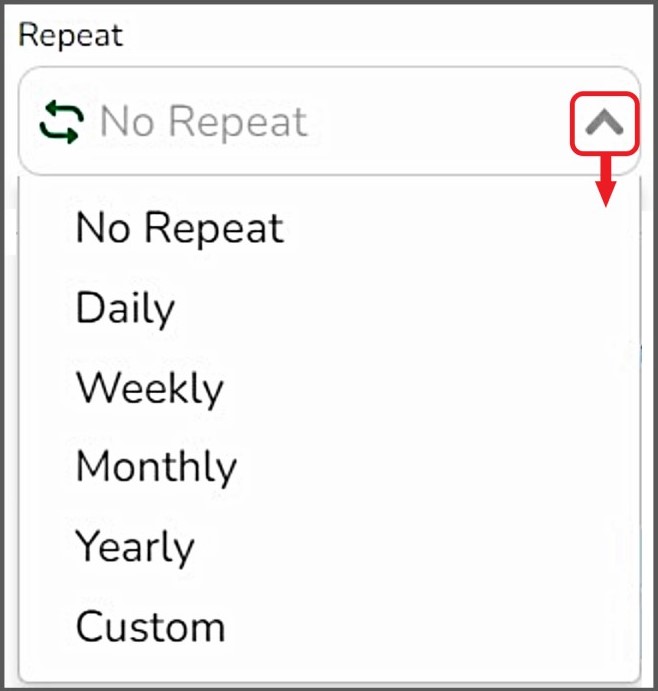Click the green repeat arrows icon
This screenshot has height=691, width=658.
click(62, 122)
